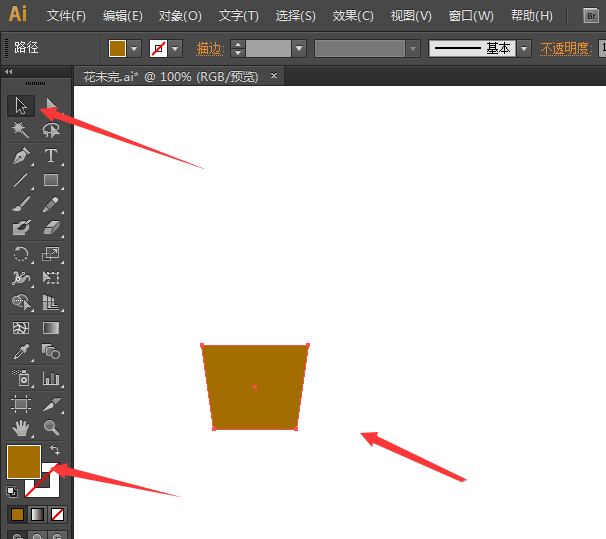Close the 花未完.ai document tab
This screenshot has width=606, height=539.
pos(274,76)
